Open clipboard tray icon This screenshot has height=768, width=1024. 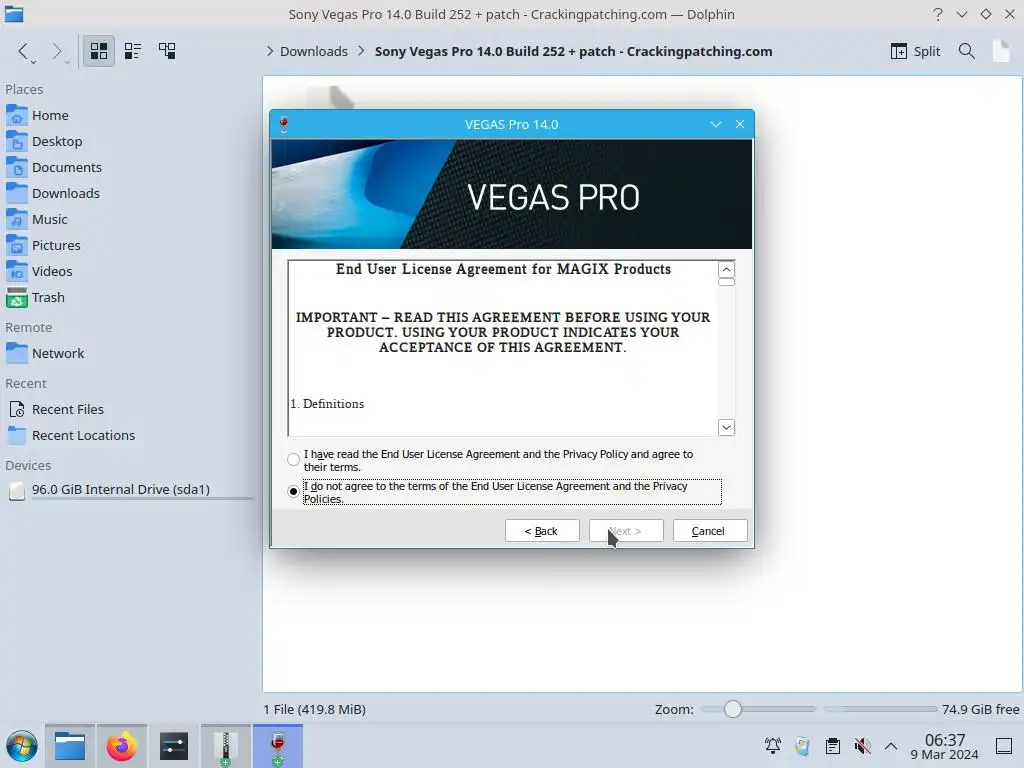click(833, 746)
